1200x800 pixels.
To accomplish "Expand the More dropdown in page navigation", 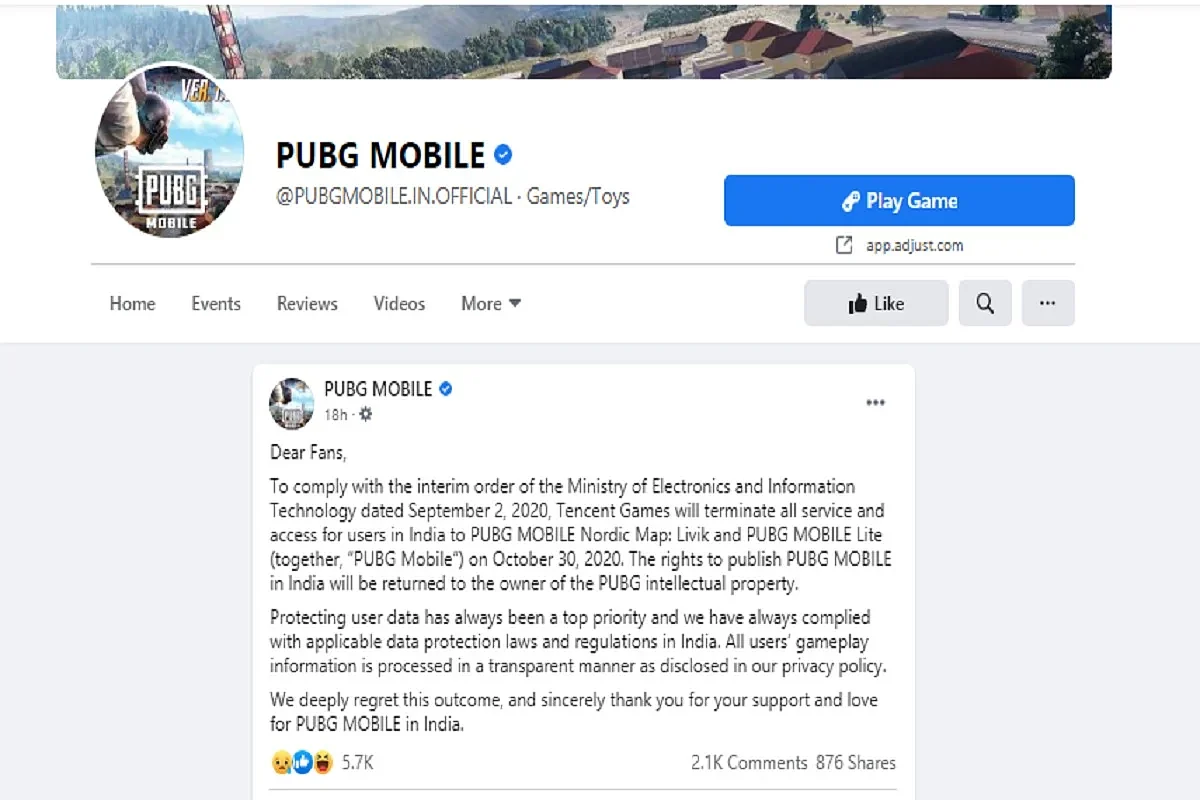I will [491, 303].
